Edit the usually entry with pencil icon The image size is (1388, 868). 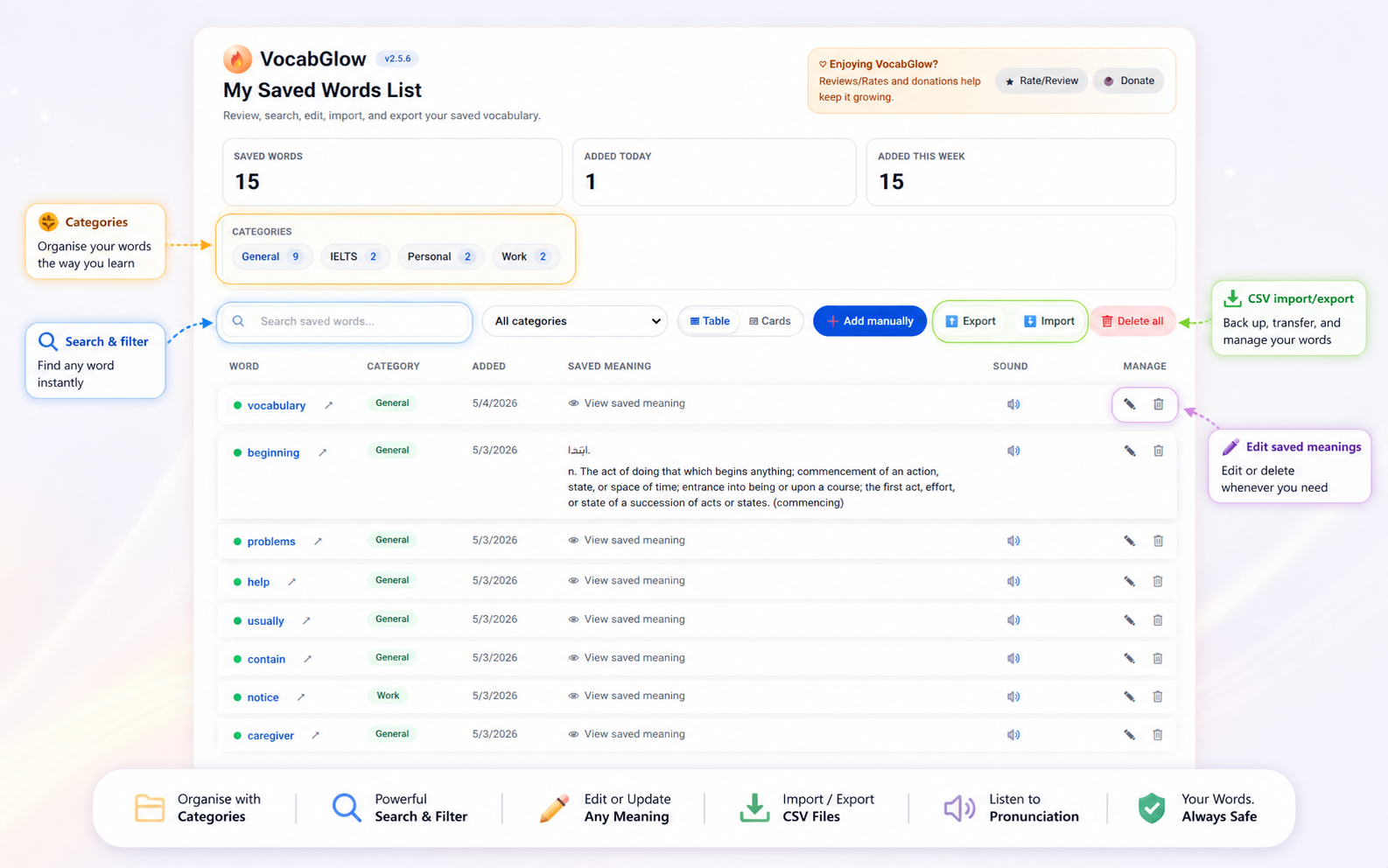click(x=1130, y=619)
